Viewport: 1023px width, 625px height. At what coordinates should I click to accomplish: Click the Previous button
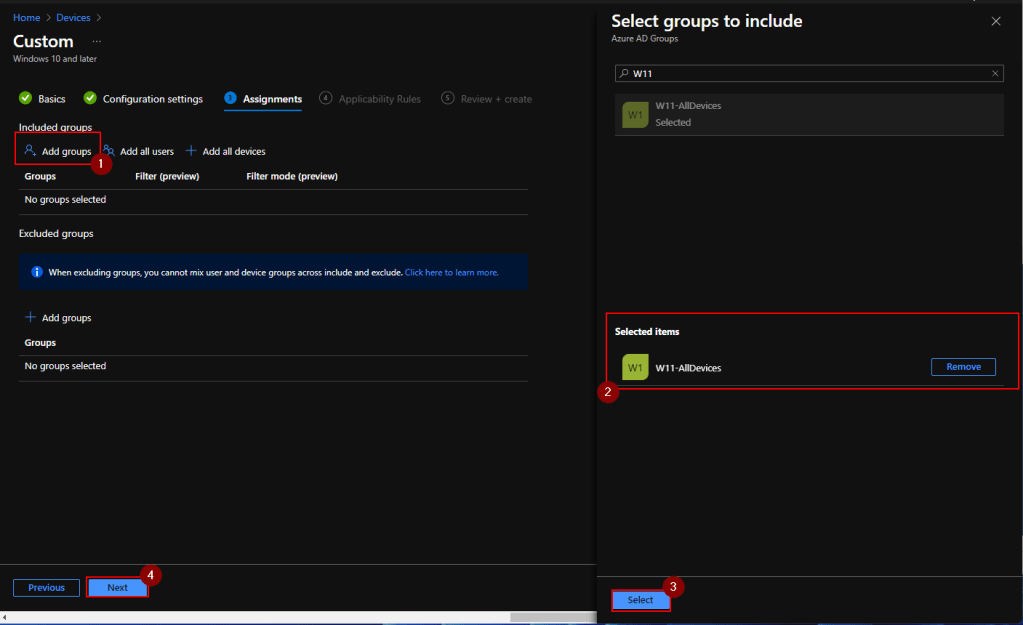point(46,587)
